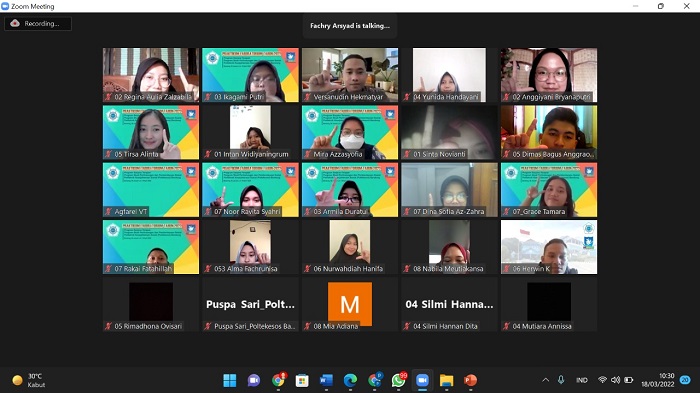Viewport: 700px width, 393px height.
Task: Open Google Chrome with notification badge
Action: click(x=279, y=380)
